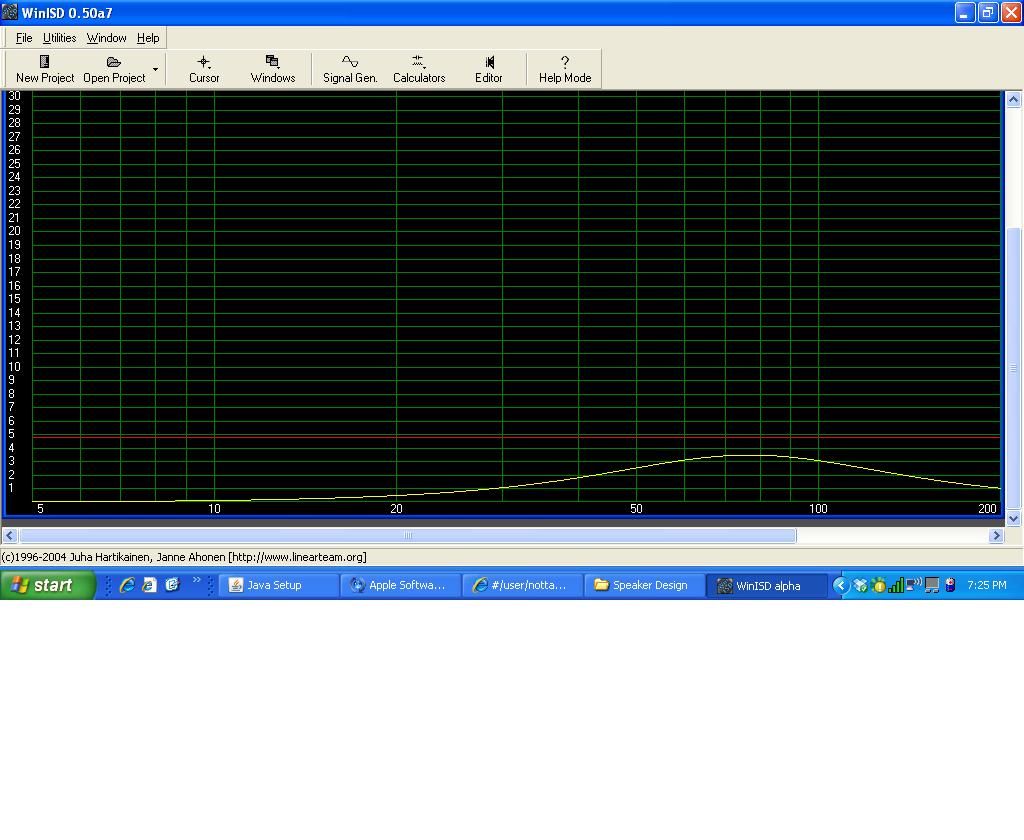Click the horizontal scrollbar thumb
Screen dimensions: 1024x840
tap(408, 536)
